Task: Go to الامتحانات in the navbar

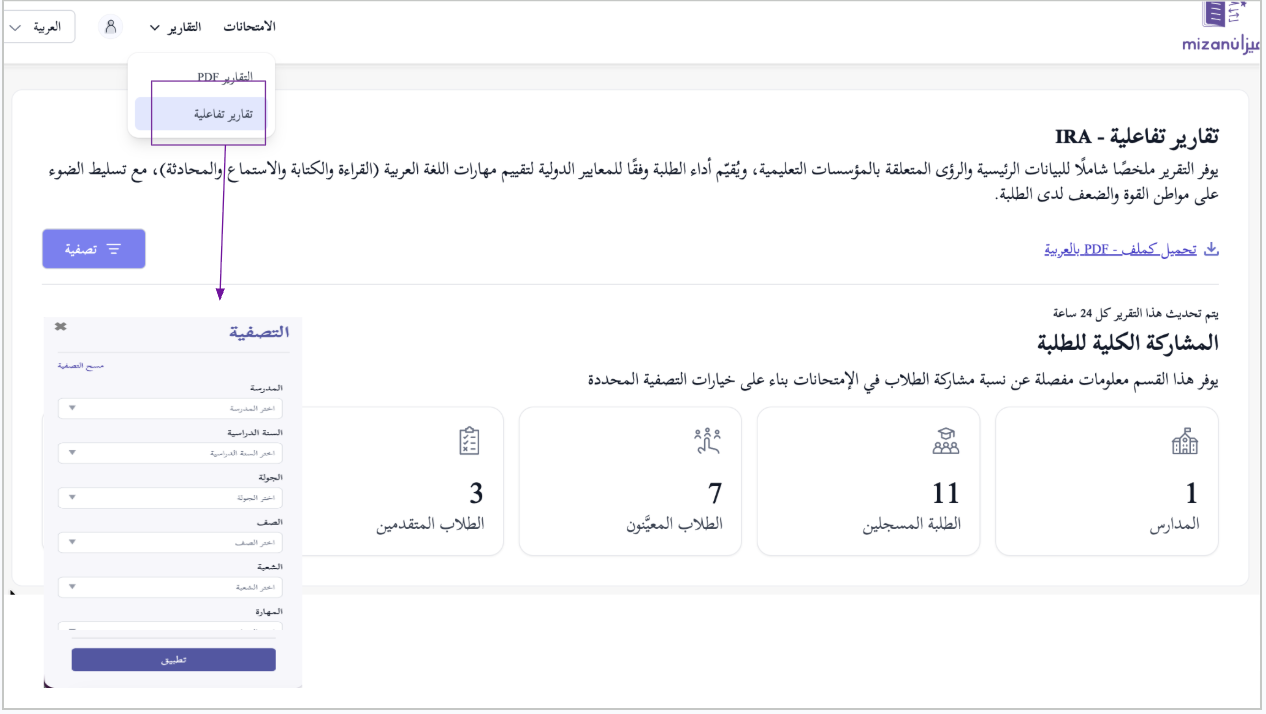Action: 249,27
